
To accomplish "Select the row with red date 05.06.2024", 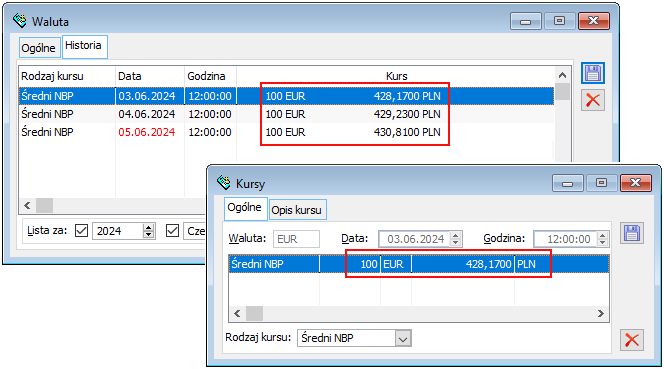I will pyautogui.click(x=286, y=132).
